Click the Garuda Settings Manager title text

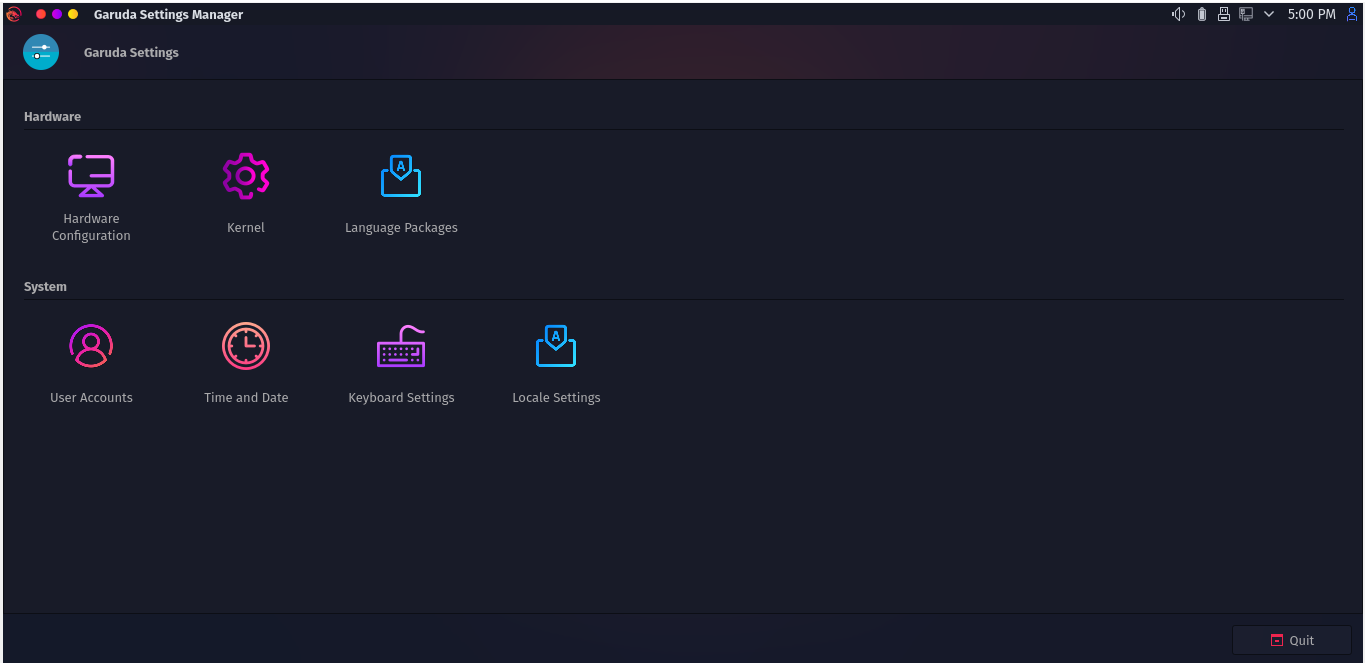pos(168,14)
